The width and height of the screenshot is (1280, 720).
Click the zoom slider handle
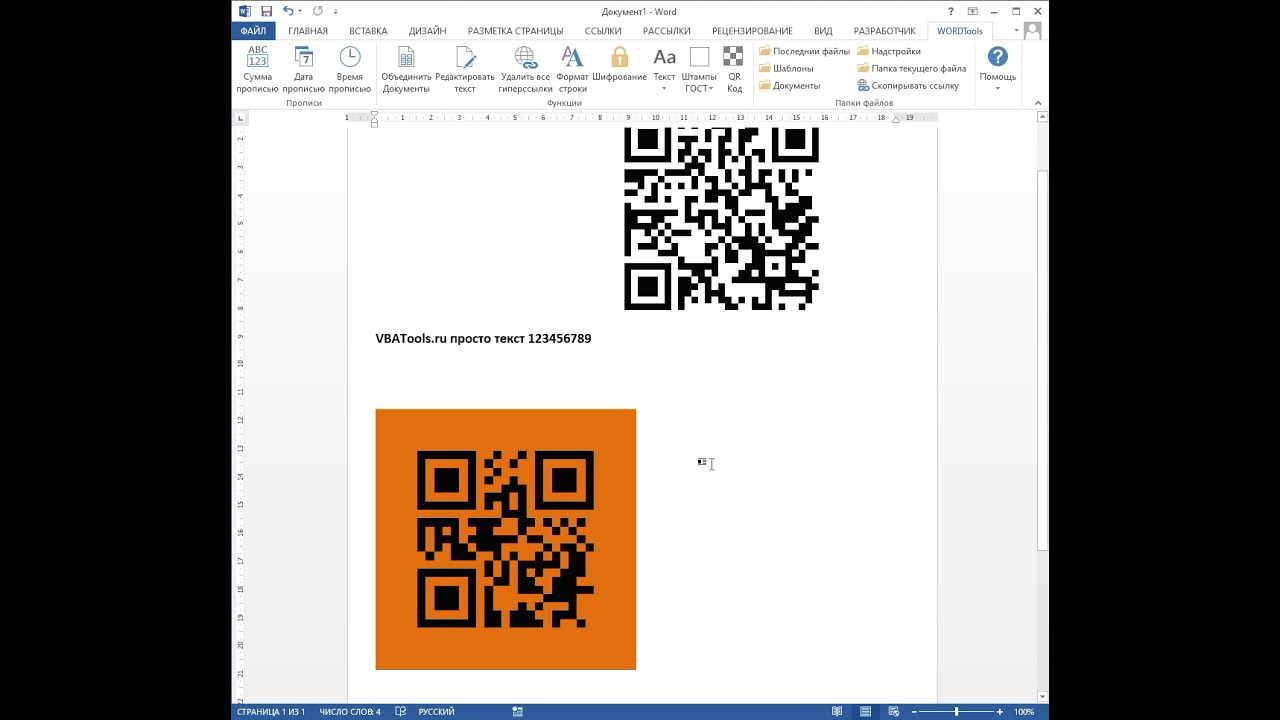coord(957,712)
